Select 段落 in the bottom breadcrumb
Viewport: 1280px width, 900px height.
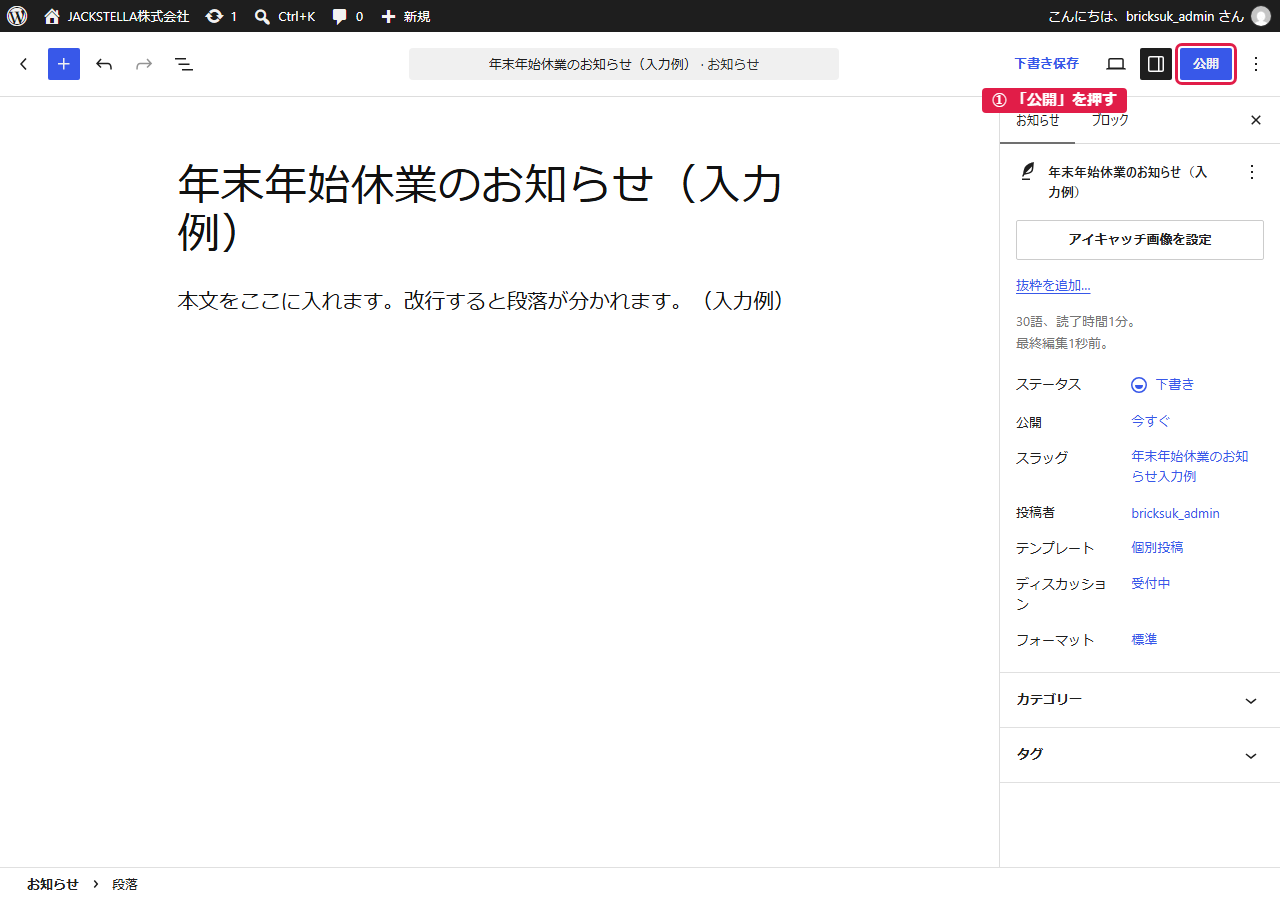(125, 884)
